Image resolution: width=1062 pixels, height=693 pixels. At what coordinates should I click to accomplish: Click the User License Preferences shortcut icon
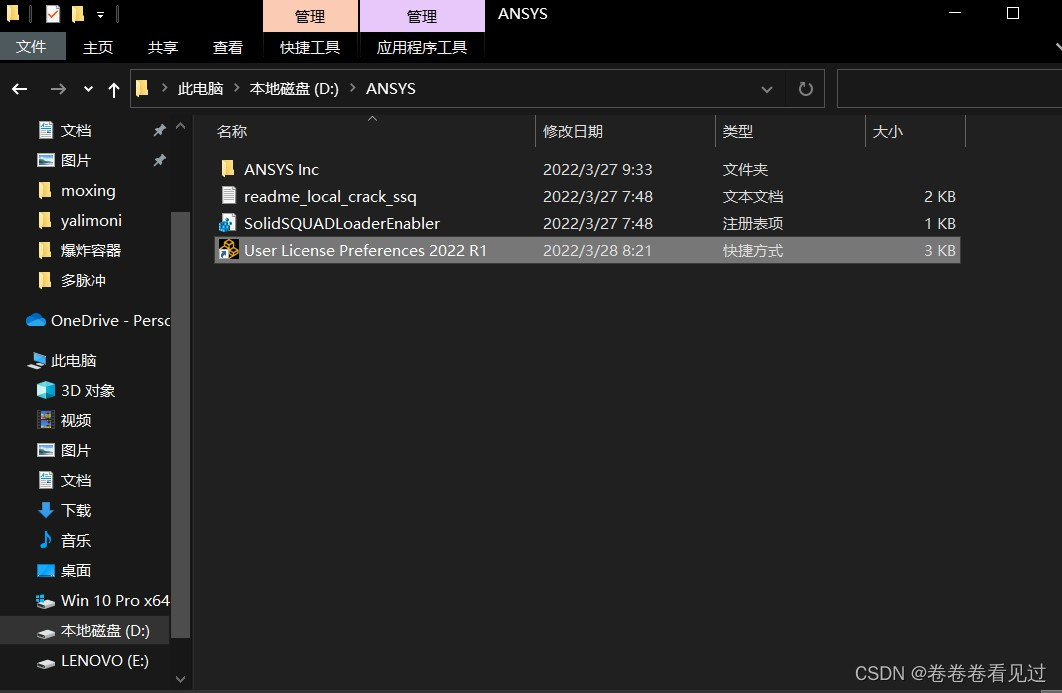(228, 250)
